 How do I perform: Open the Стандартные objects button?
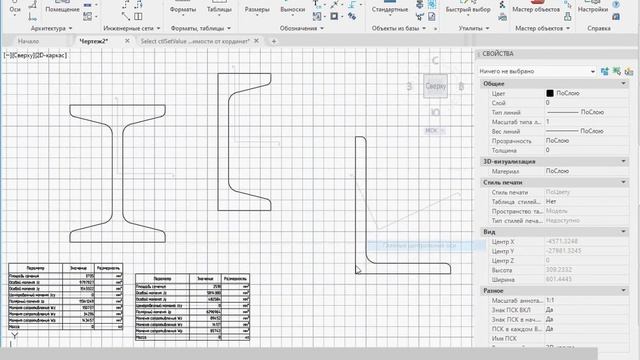[x=390, y=9]
